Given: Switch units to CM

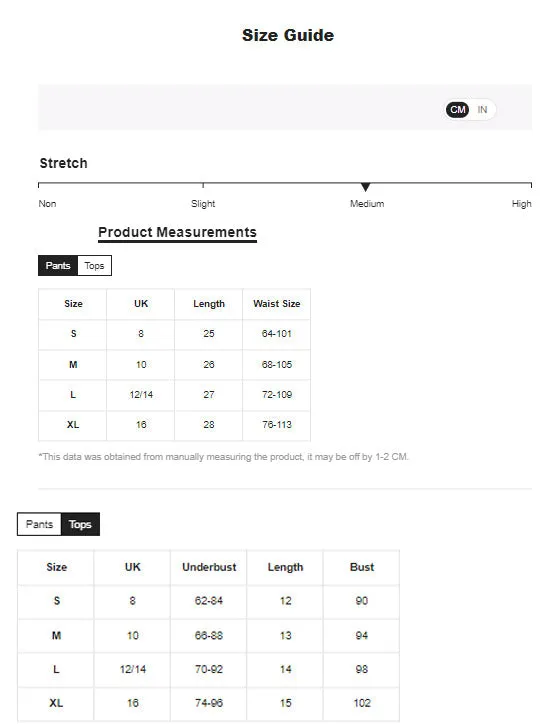Looking at the screenshot, I should click(x=458, y=109).
